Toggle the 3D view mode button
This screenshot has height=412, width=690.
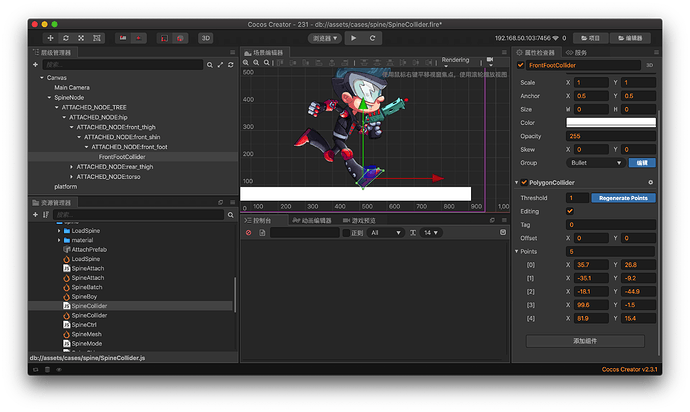click(x=206, y=38)
